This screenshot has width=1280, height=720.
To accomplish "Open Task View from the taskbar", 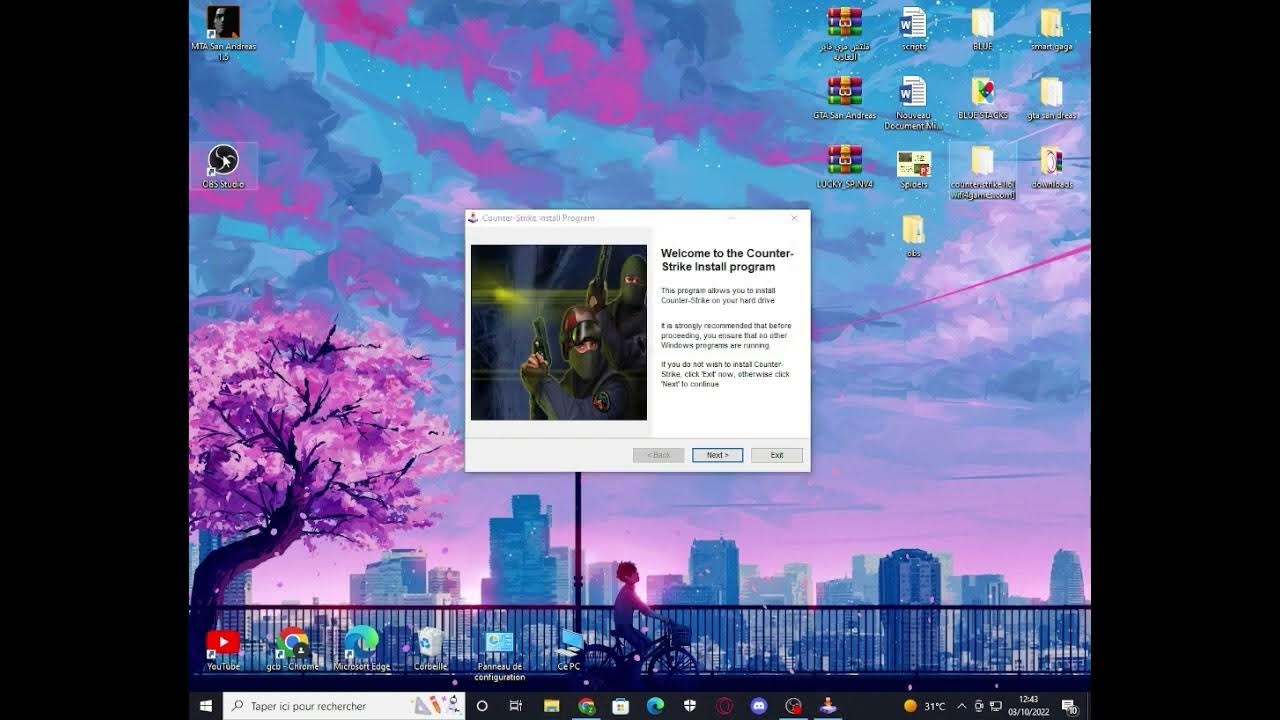I will 516,706.
